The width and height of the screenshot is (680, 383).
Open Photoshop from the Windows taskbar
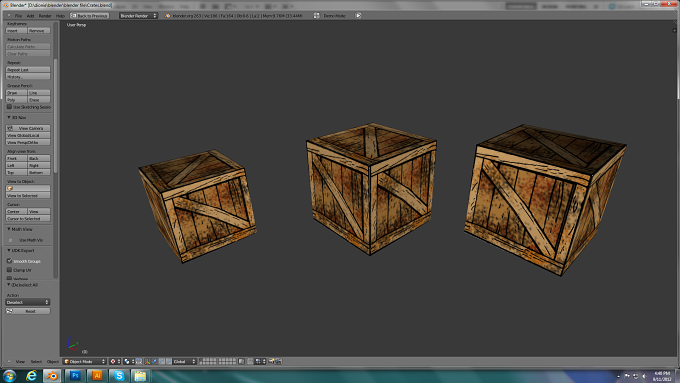(x=75, y=376)
